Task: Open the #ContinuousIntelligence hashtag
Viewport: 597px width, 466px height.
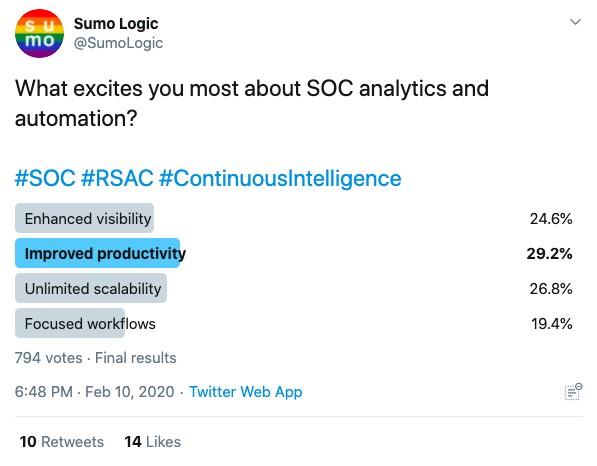Action: point(280,178)
